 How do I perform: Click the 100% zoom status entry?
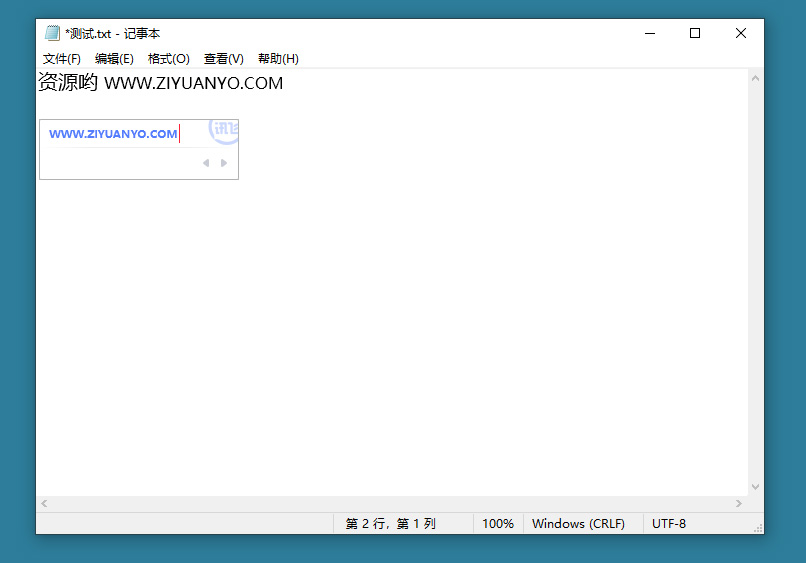tap(498, 523)
